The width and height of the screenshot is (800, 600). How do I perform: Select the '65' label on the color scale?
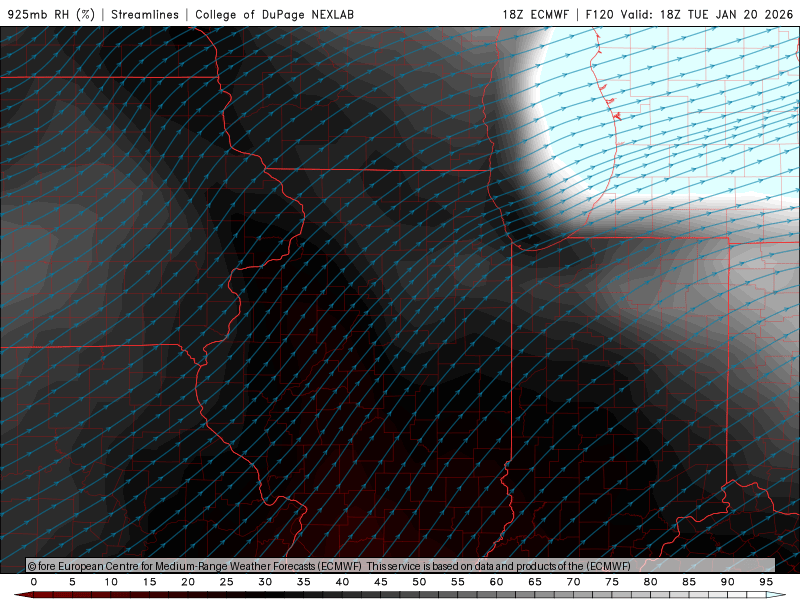click(535, 582)
